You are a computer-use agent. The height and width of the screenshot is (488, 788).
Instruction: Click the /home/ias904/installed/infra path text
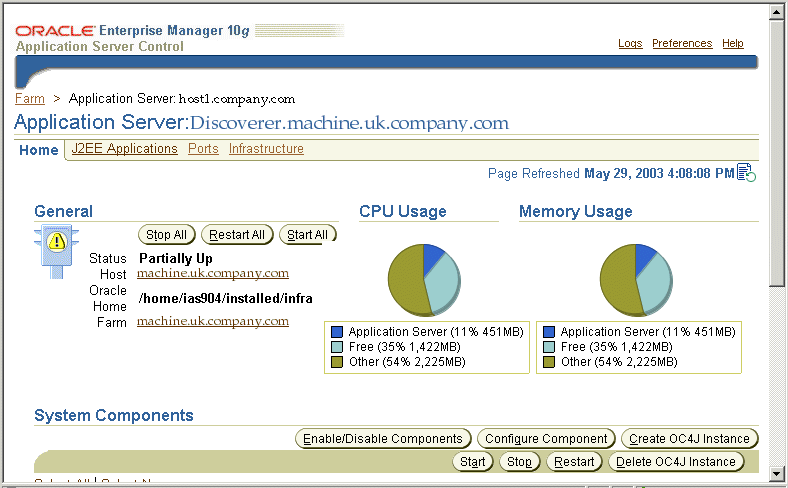(226, 299)
